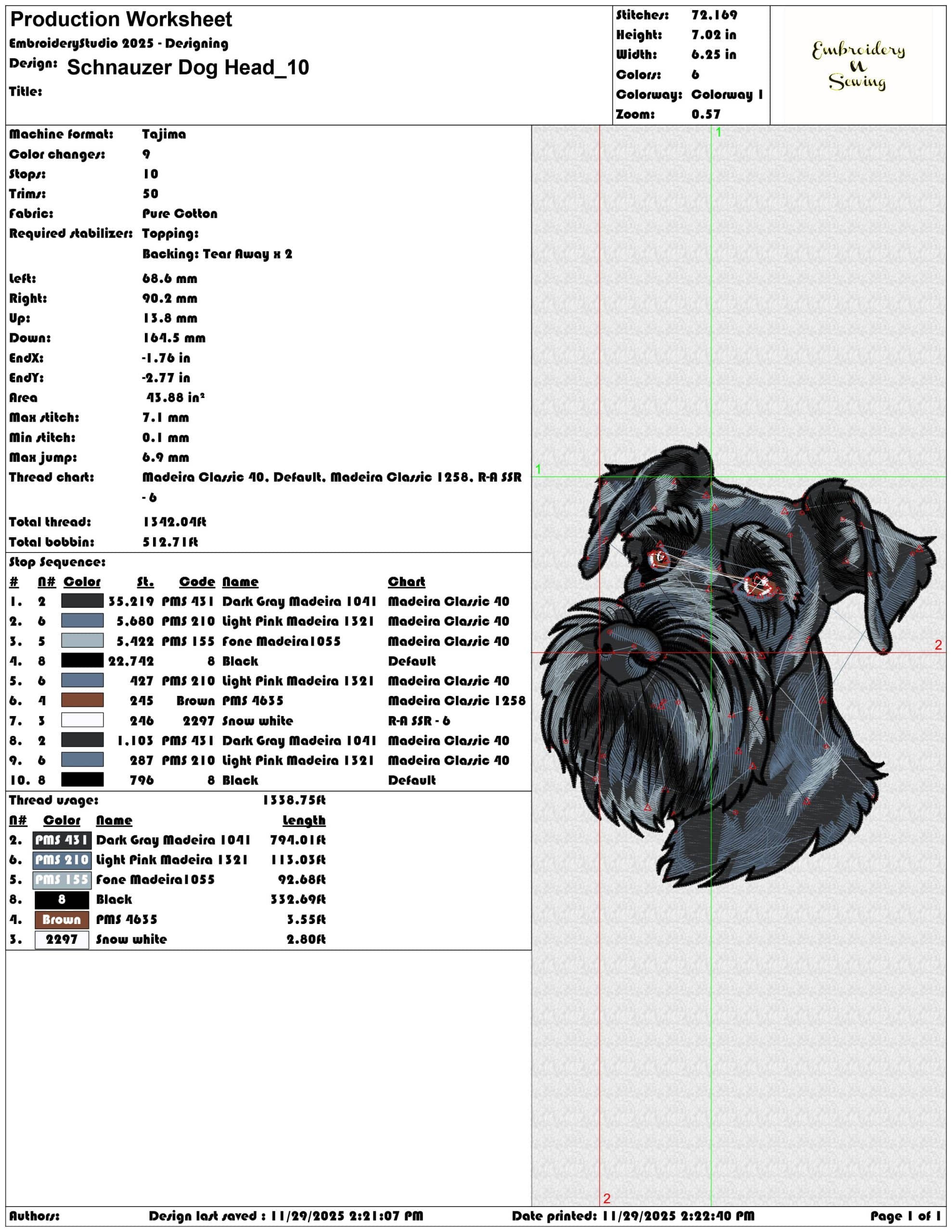The height and width of the screenshot is (1232, 952).
Task: Select the length 794.01ft
Action: pos(298,841)
